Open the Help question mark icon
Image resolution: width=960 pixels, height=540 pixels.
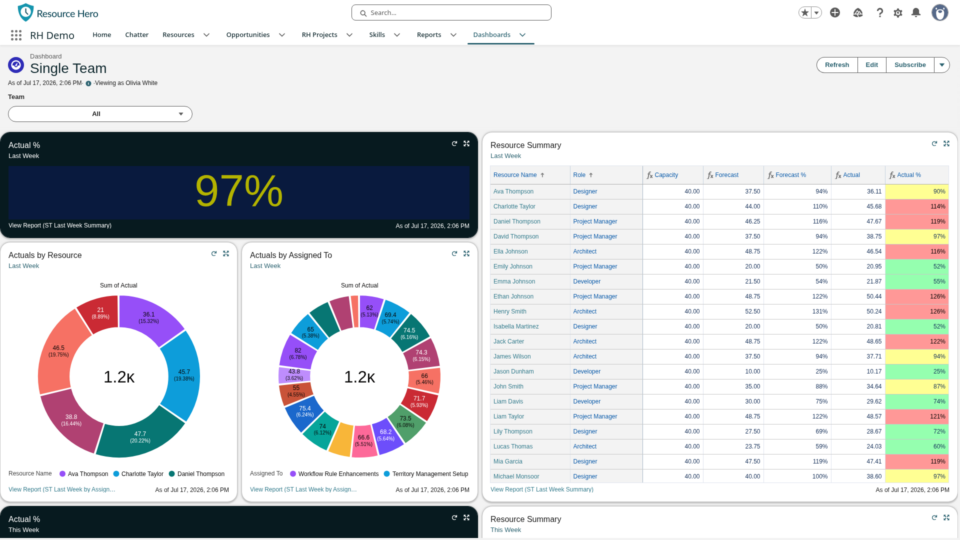pyautogui.click(x=879, y=13)
